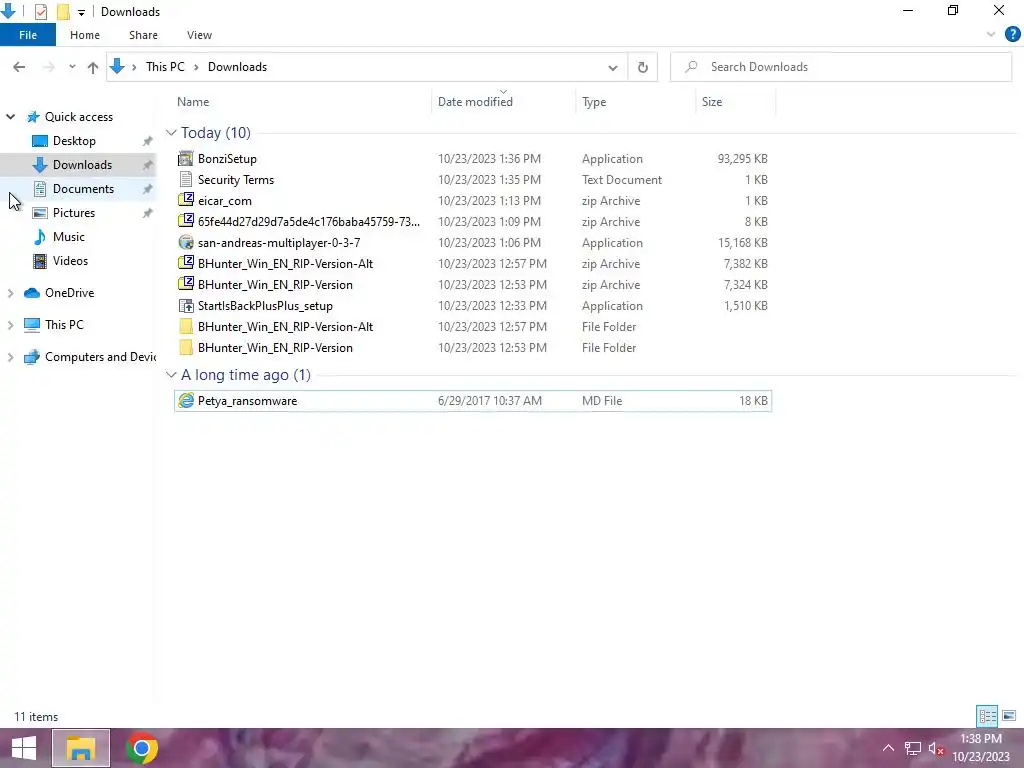Click the Security Terms text document icon
The image size is (1024, 768).
click(186, 180)
